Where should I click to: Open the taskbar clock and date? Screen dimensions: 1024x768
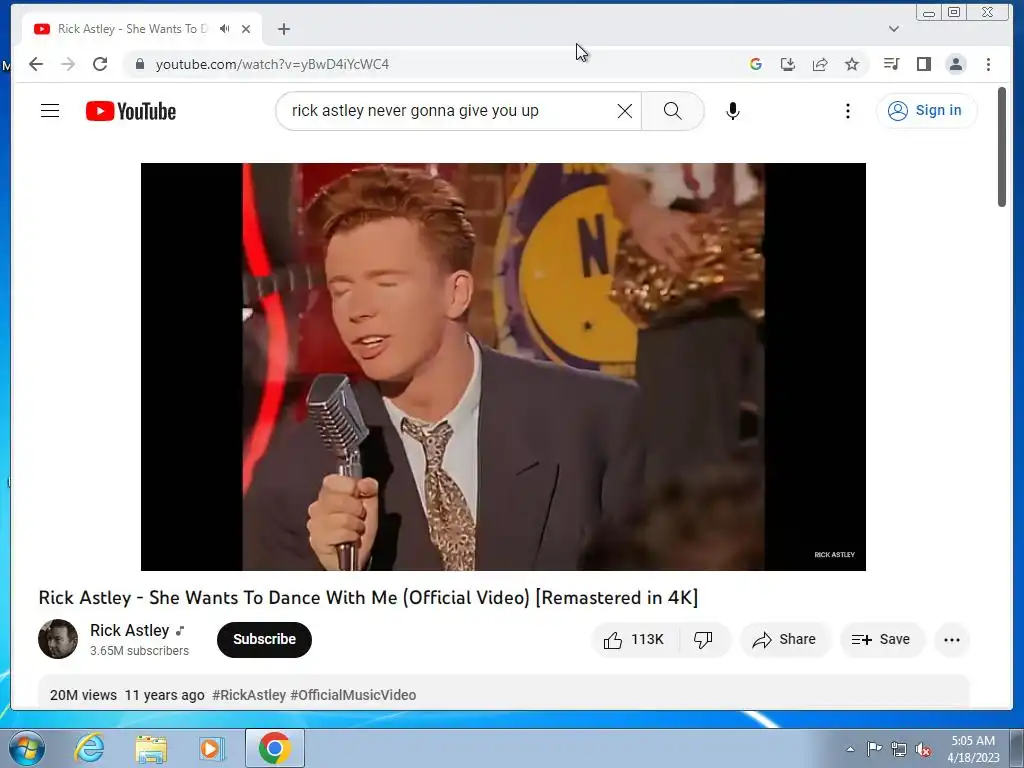973,749
